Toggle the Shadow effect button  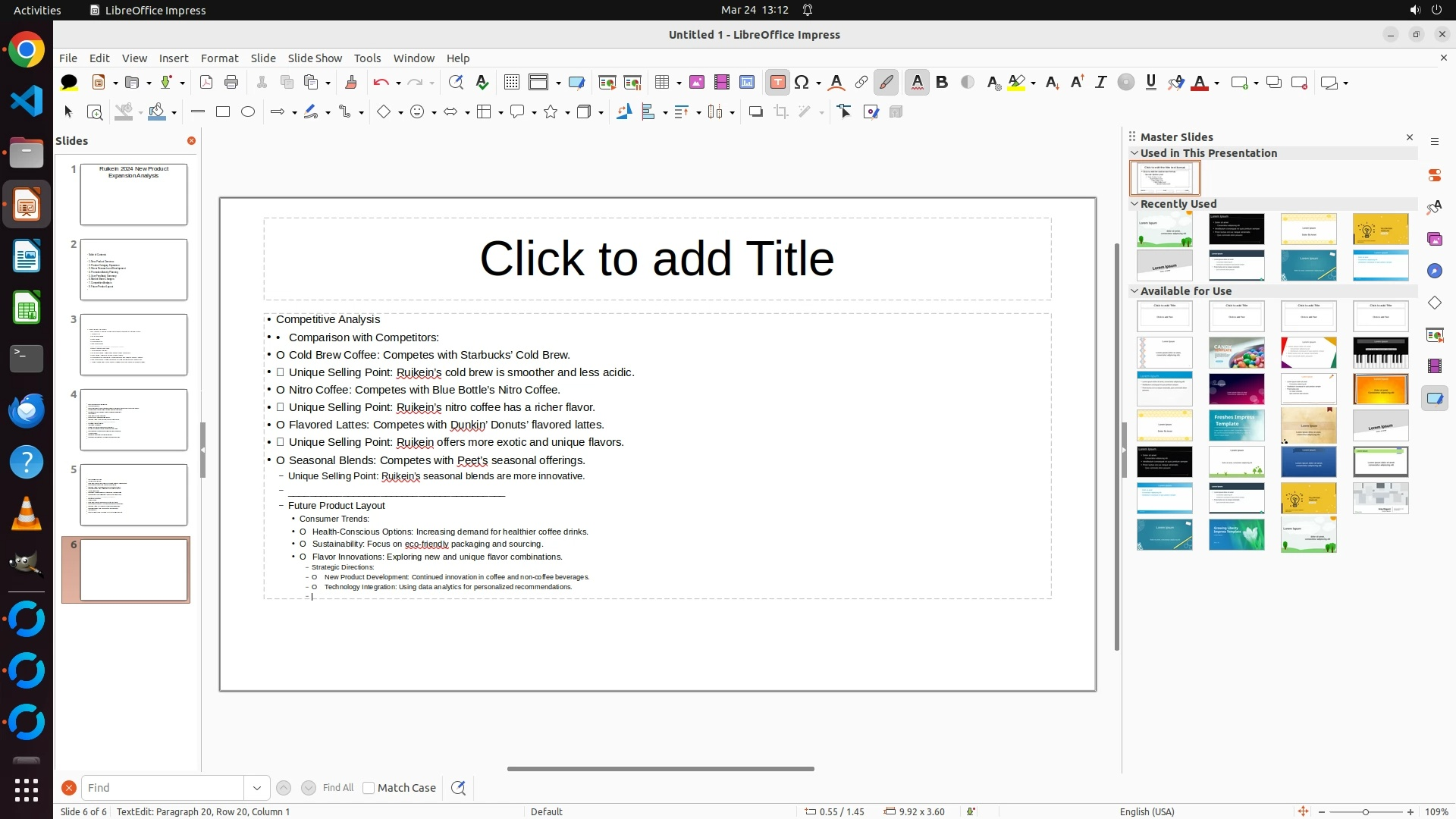pos(755,112)
